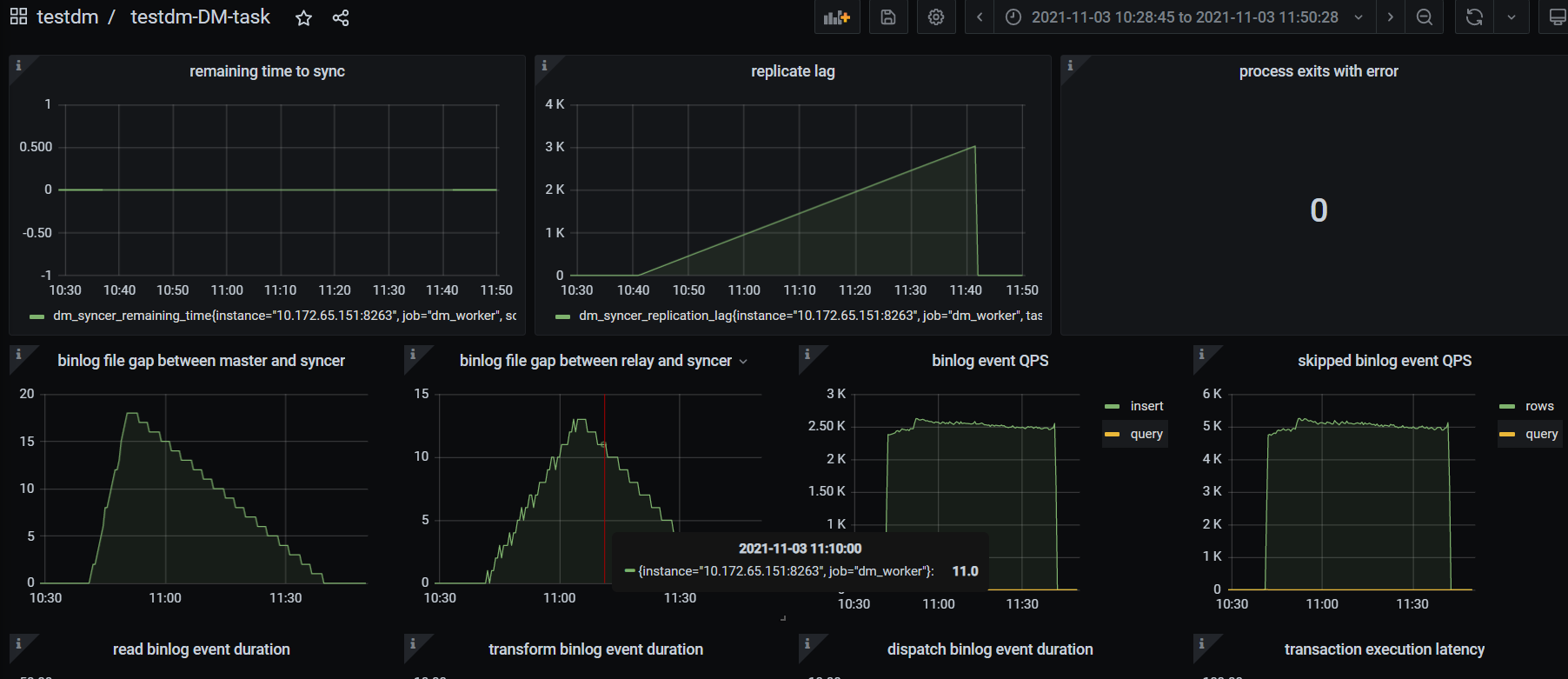Toggle the insert series in binlog event QPS
Viewport: 1568px width, 679px height.
tap(1146, 406)
